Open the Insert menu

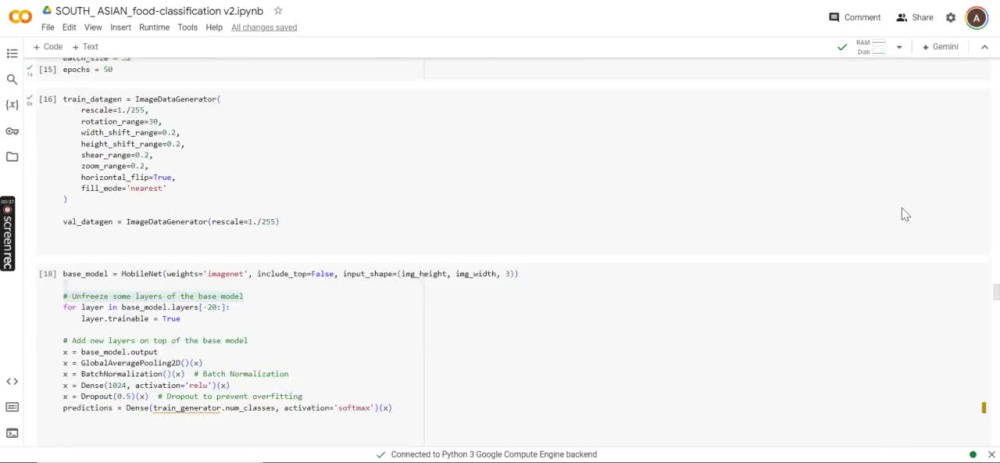pos(121,27)
